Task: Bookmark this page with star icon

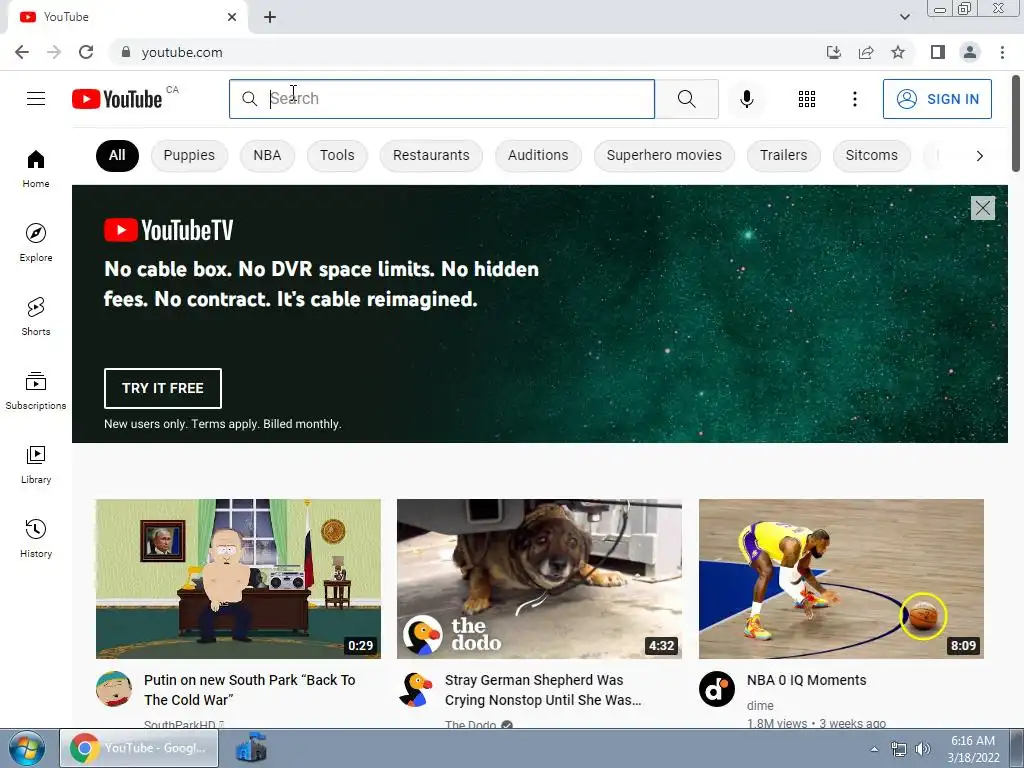Action: pyautogui.click(x=898, y=52)
